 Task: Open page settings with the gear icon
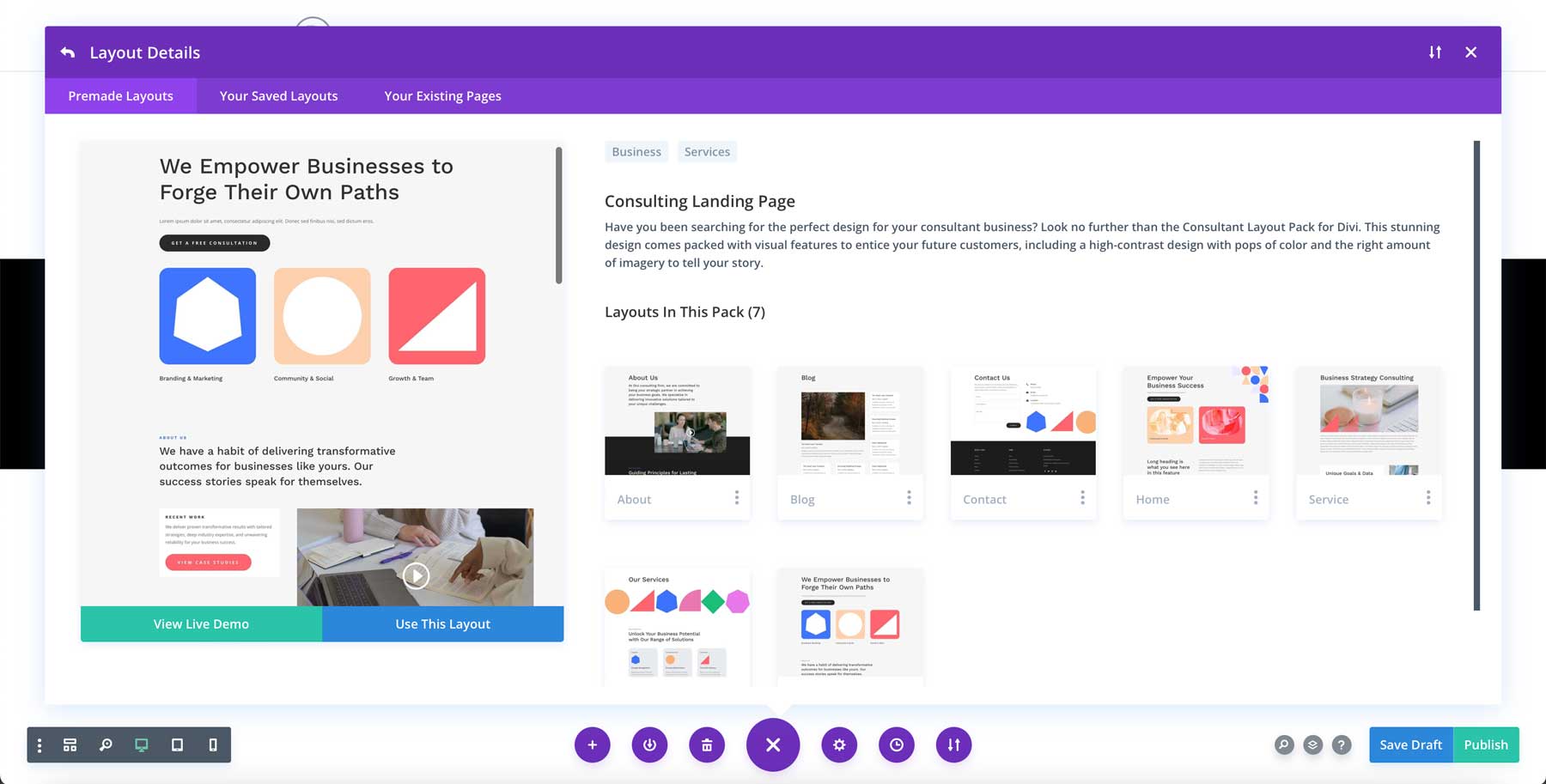(839, 744)
